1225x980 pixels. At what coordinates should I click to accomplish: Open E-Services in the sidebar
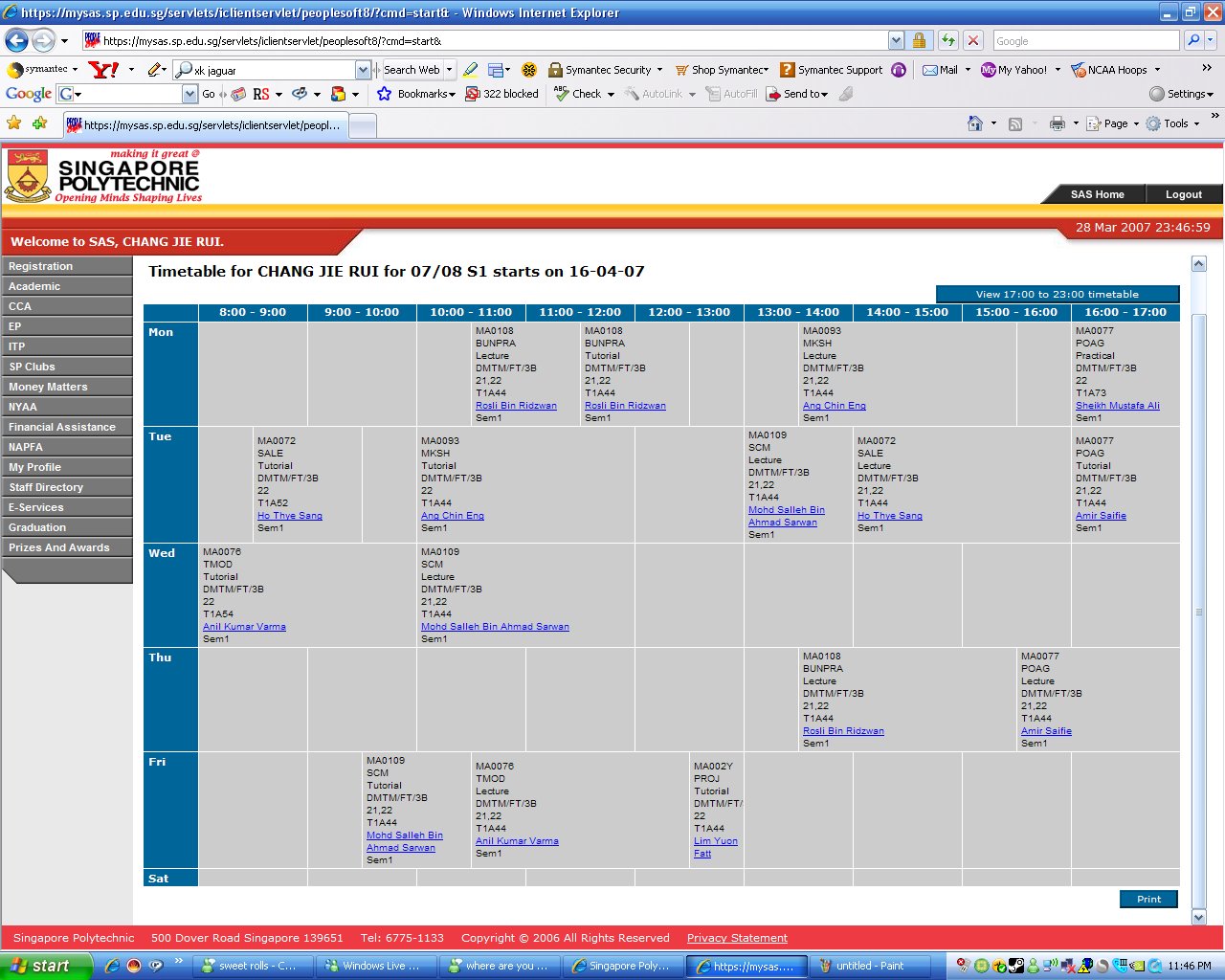tap(66, 507)
